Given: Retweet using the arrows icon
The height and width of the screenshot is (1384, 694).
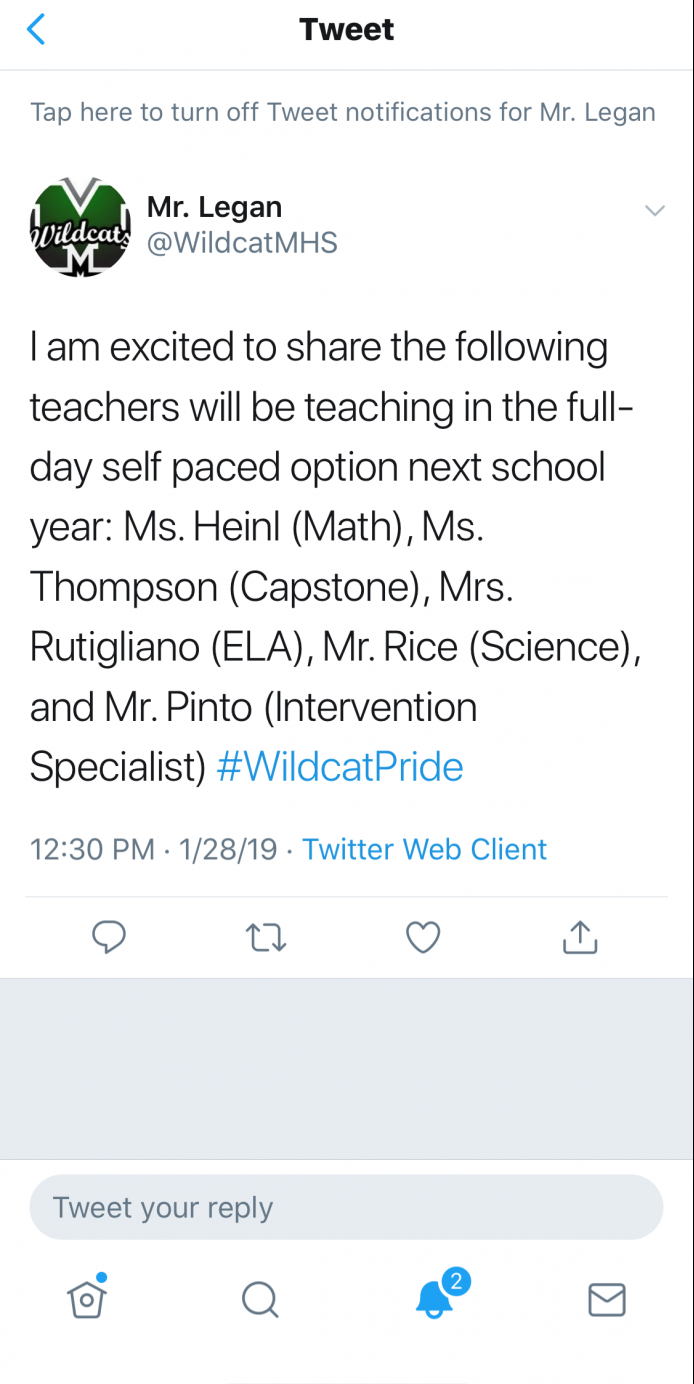Looking at the screenshot, I should (x=266, y=937).
